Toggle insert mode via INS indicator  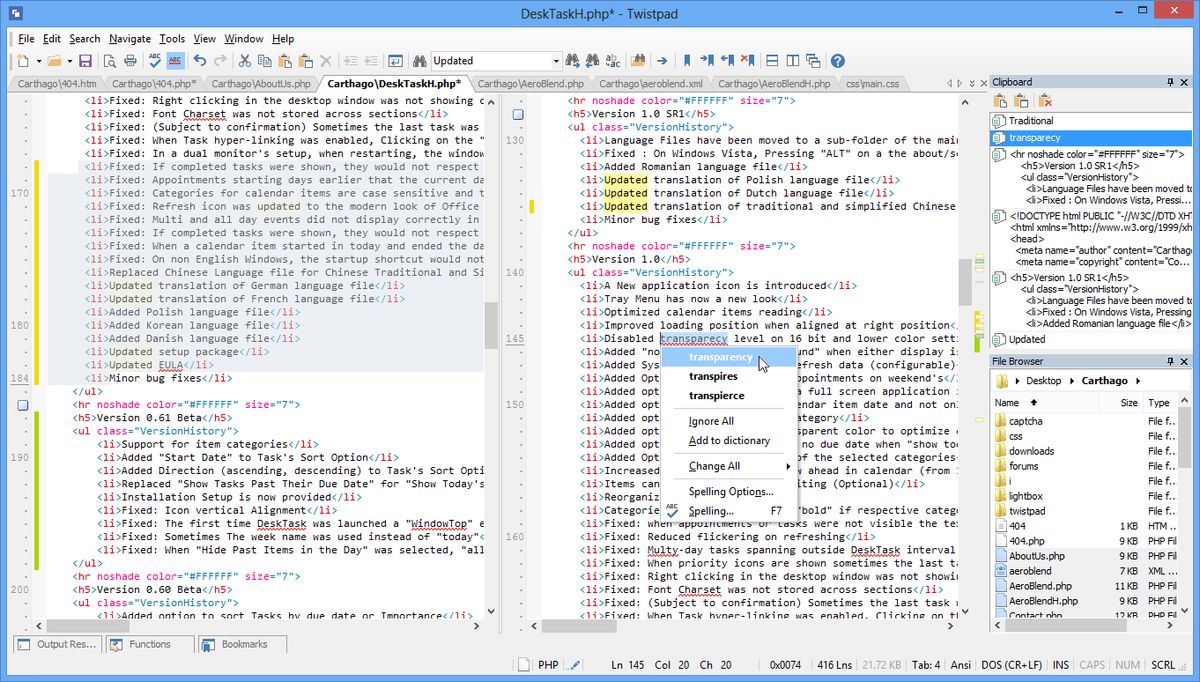[x=1060, y=665]
